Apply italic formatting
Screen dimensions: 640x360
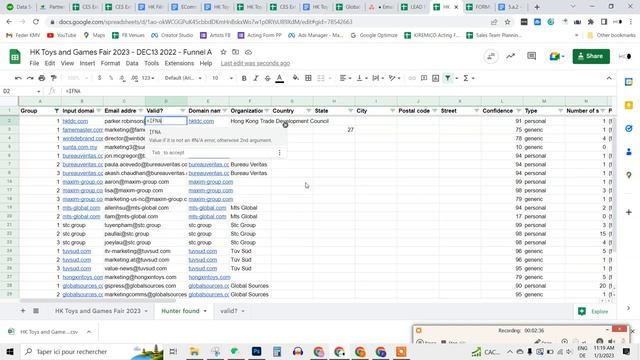coord(256,78)
